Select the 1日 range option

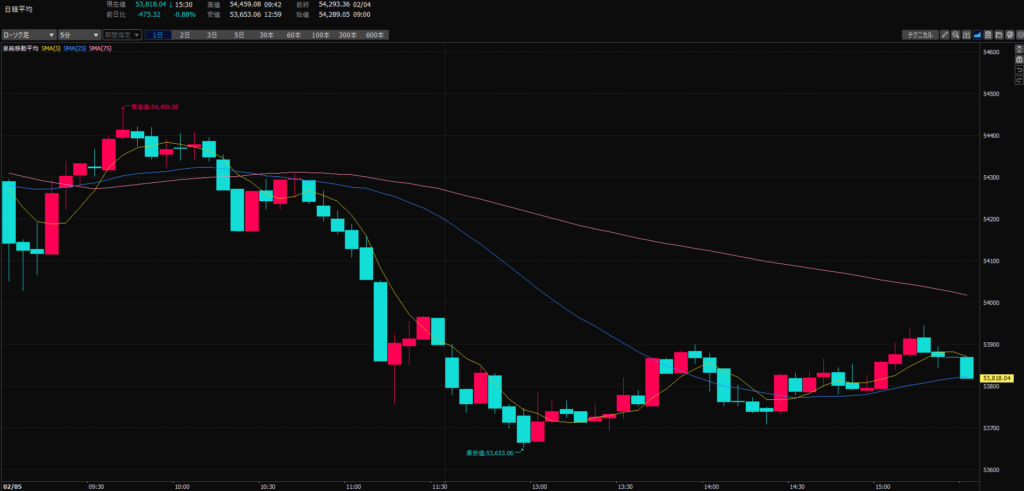[x=158, y=34]
